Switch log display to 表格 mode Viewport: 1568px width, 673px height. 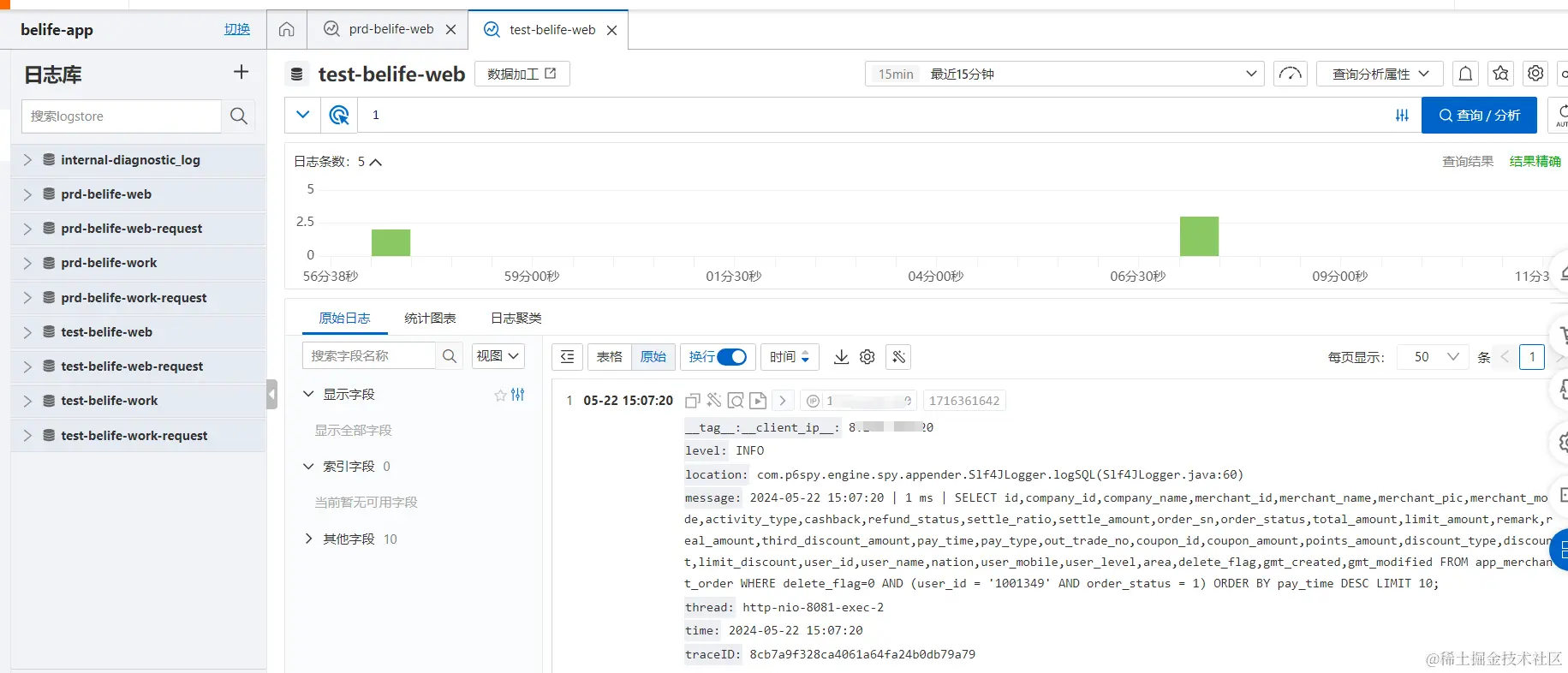[x=610, y=357]
